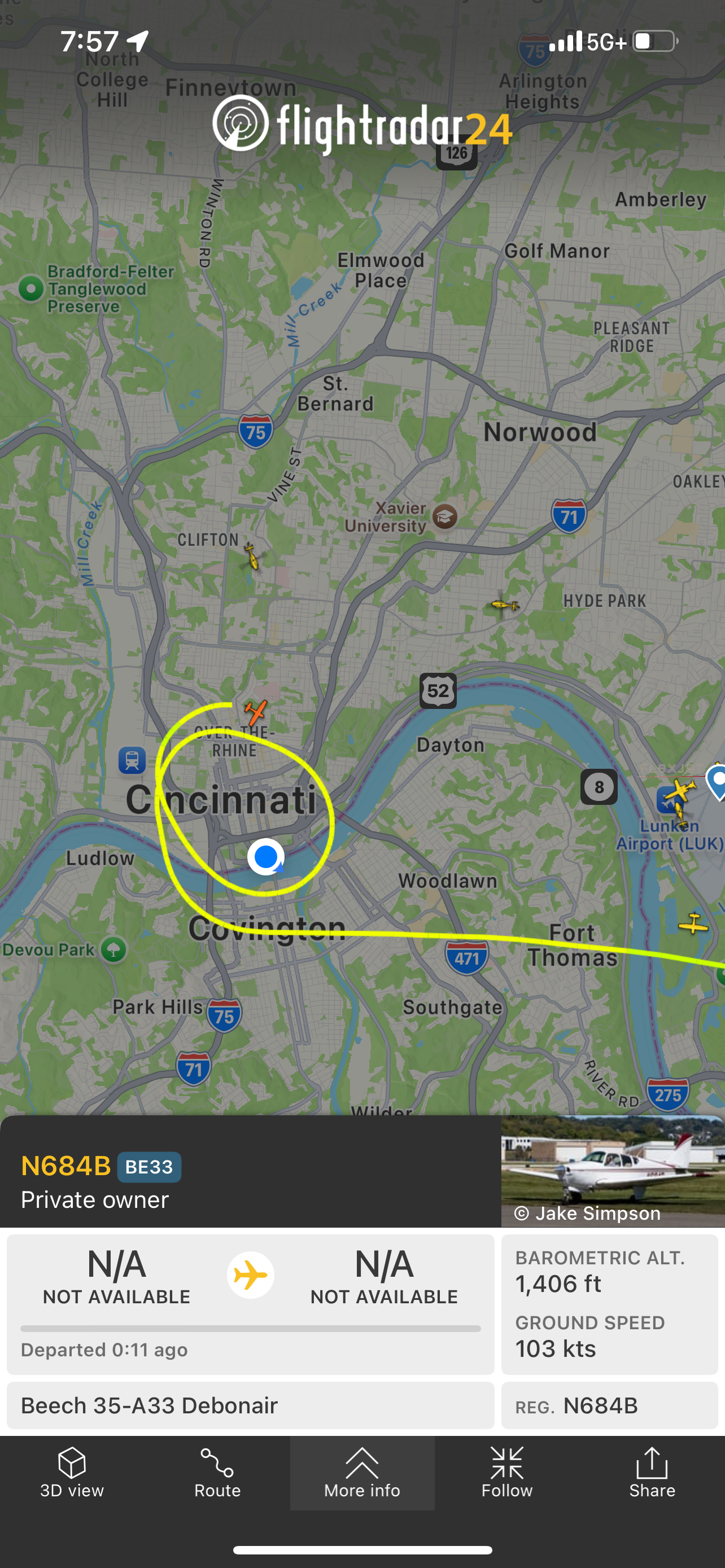725x1568 pixels.
Task: Select the orange selected aircraft on map
Action: [x=256, y=711]
